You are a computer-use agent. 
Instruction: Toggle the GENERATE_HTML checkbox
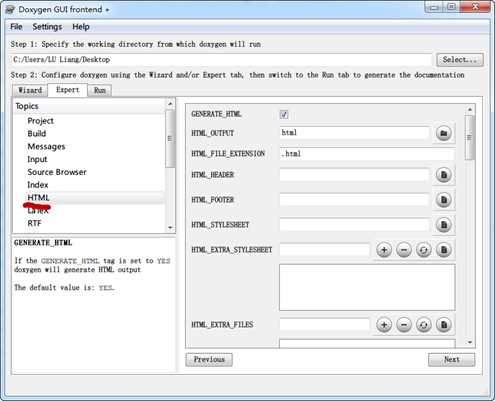(x=284, y=114)
